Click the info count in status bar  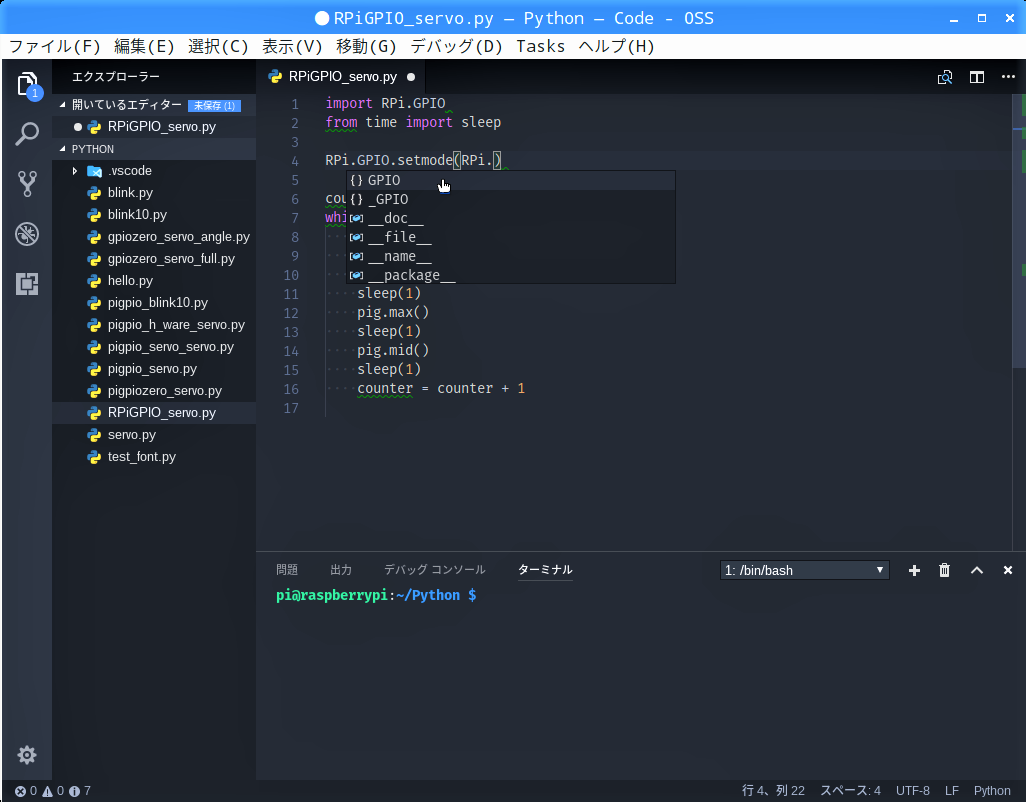pos(80,791)
